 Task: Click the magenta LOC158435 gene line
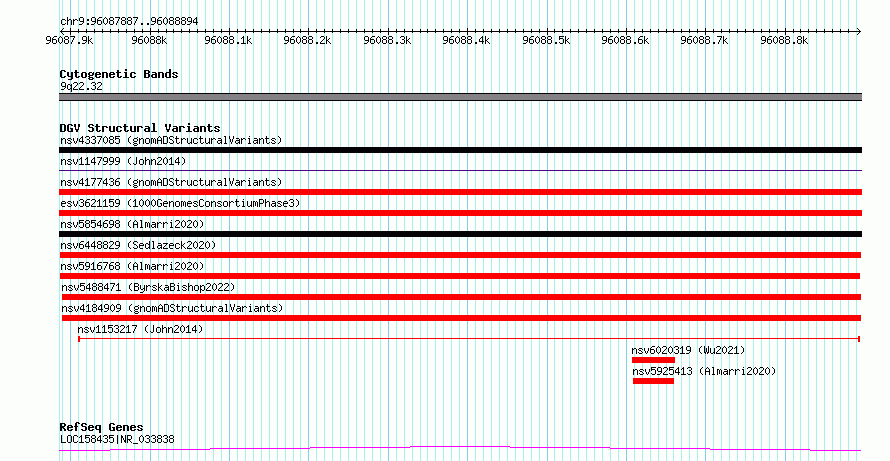[x=460, y=449]
